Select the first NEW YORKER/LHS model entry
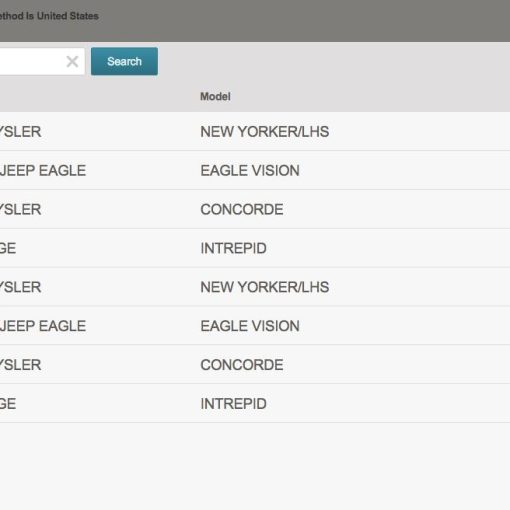This screenshot has width=510, height=510. pyautogui.click(x=265, y=132)
